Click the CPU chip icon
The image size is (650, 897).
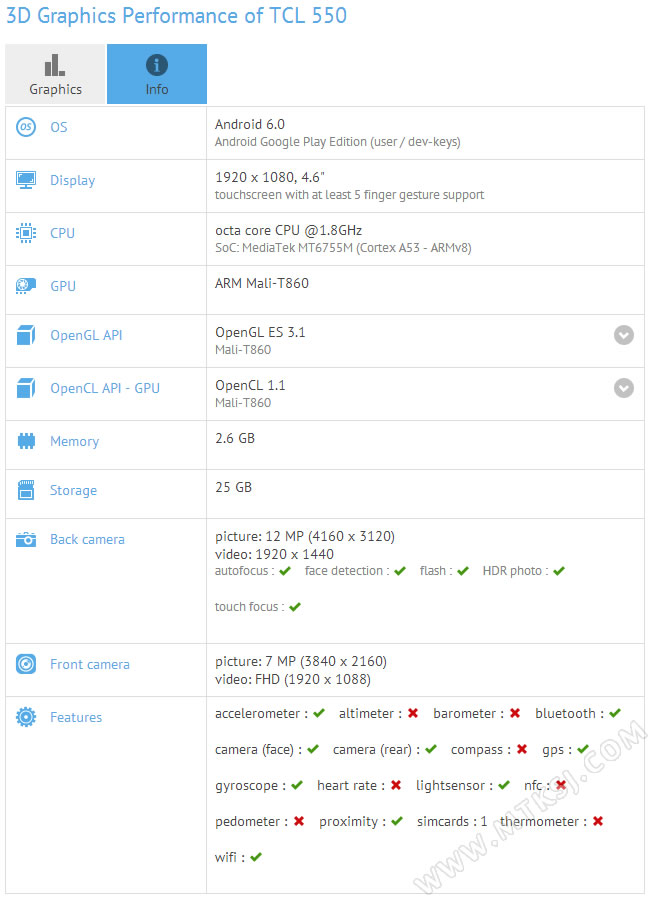pos(26,233)
